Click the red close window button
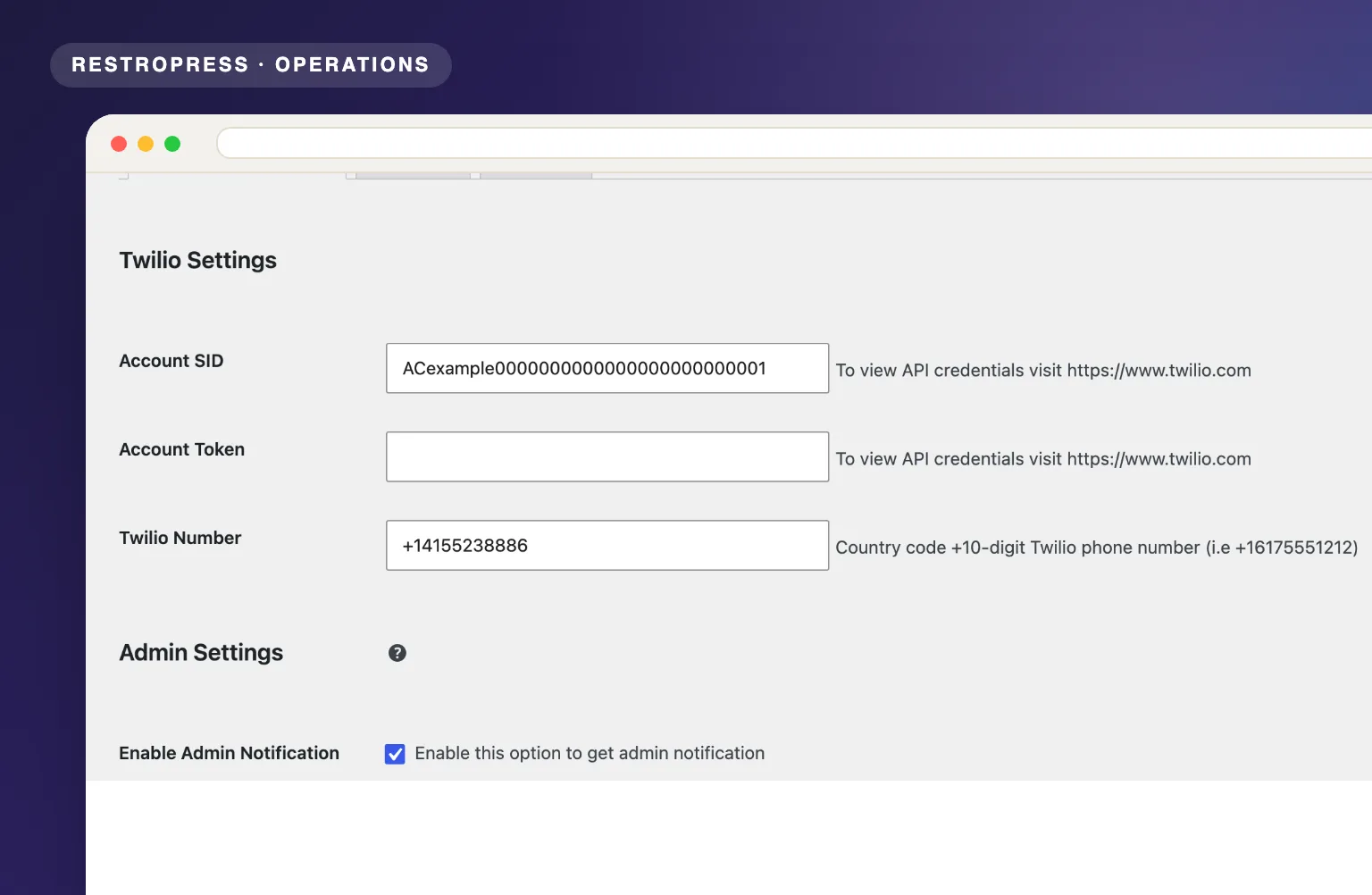 (x=119, y=144)
